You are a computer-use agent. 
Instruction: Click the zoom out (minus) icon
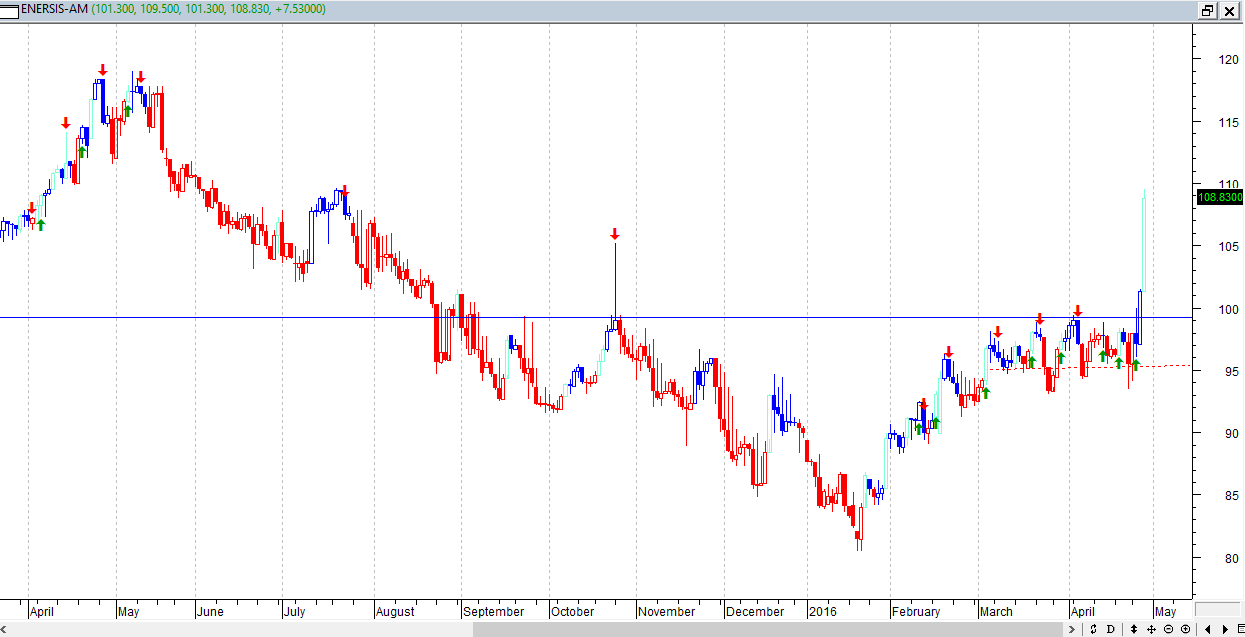click(1168, 629)
